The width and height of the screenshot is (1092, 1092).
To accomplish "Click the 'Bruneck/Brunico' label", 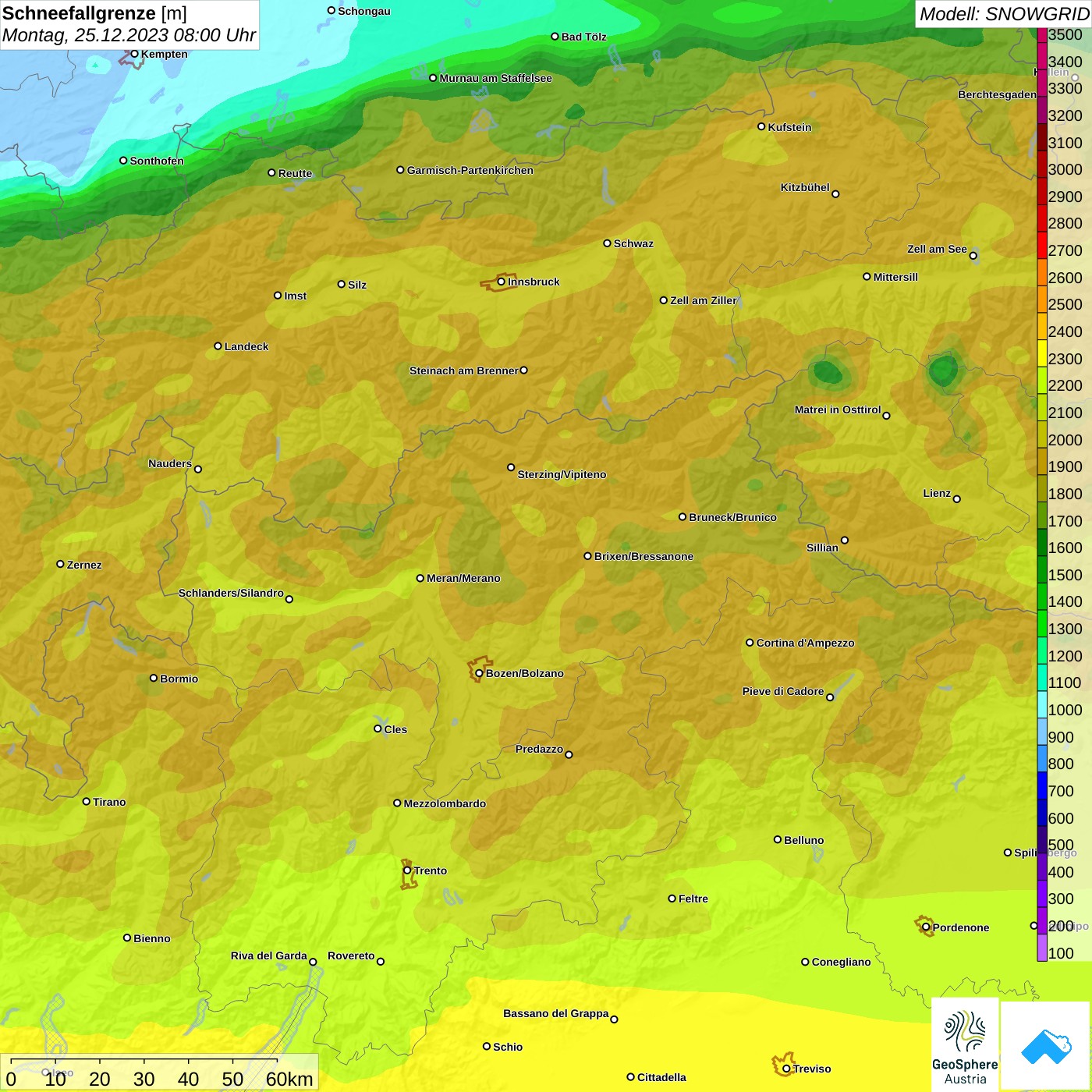I will point(732,517).
